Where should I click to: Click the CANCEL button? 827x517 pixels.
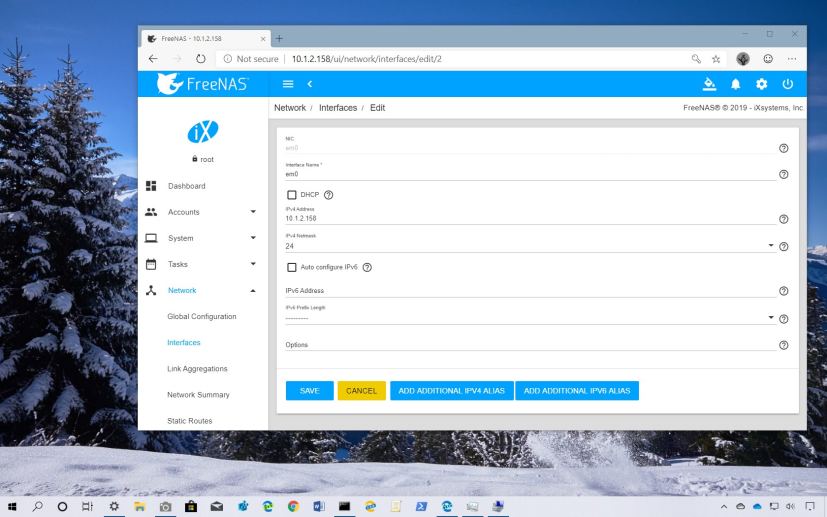pos(361,390)
